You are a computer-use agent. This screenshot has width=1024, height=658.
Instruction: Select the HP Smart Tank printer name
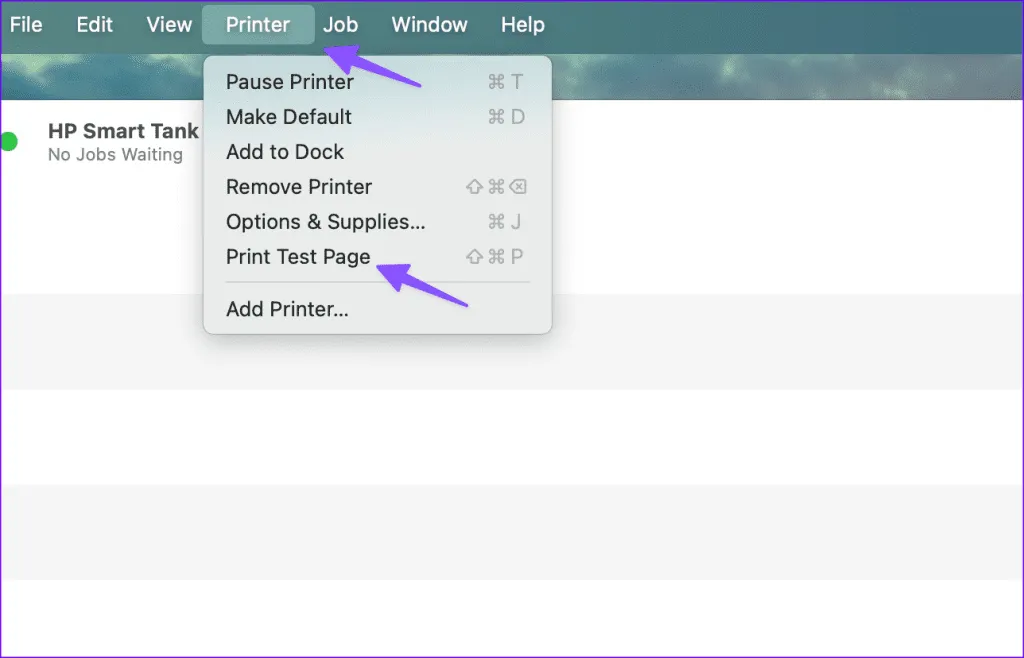click(123, 131)
